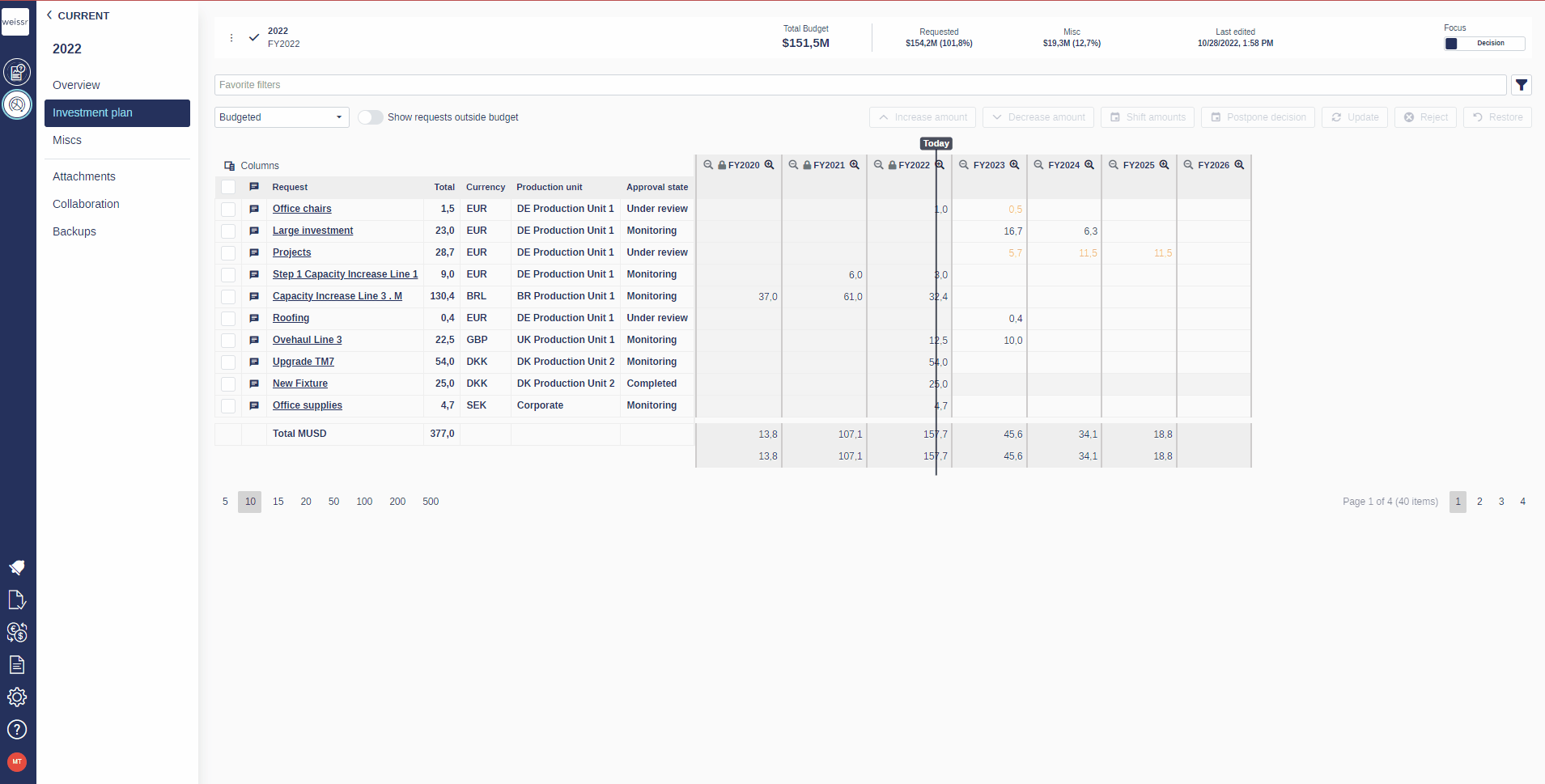The width and height of the screenshot is (1545, 784).
Task: Click the Favorite filters input field
Action: tap(860, 85)
